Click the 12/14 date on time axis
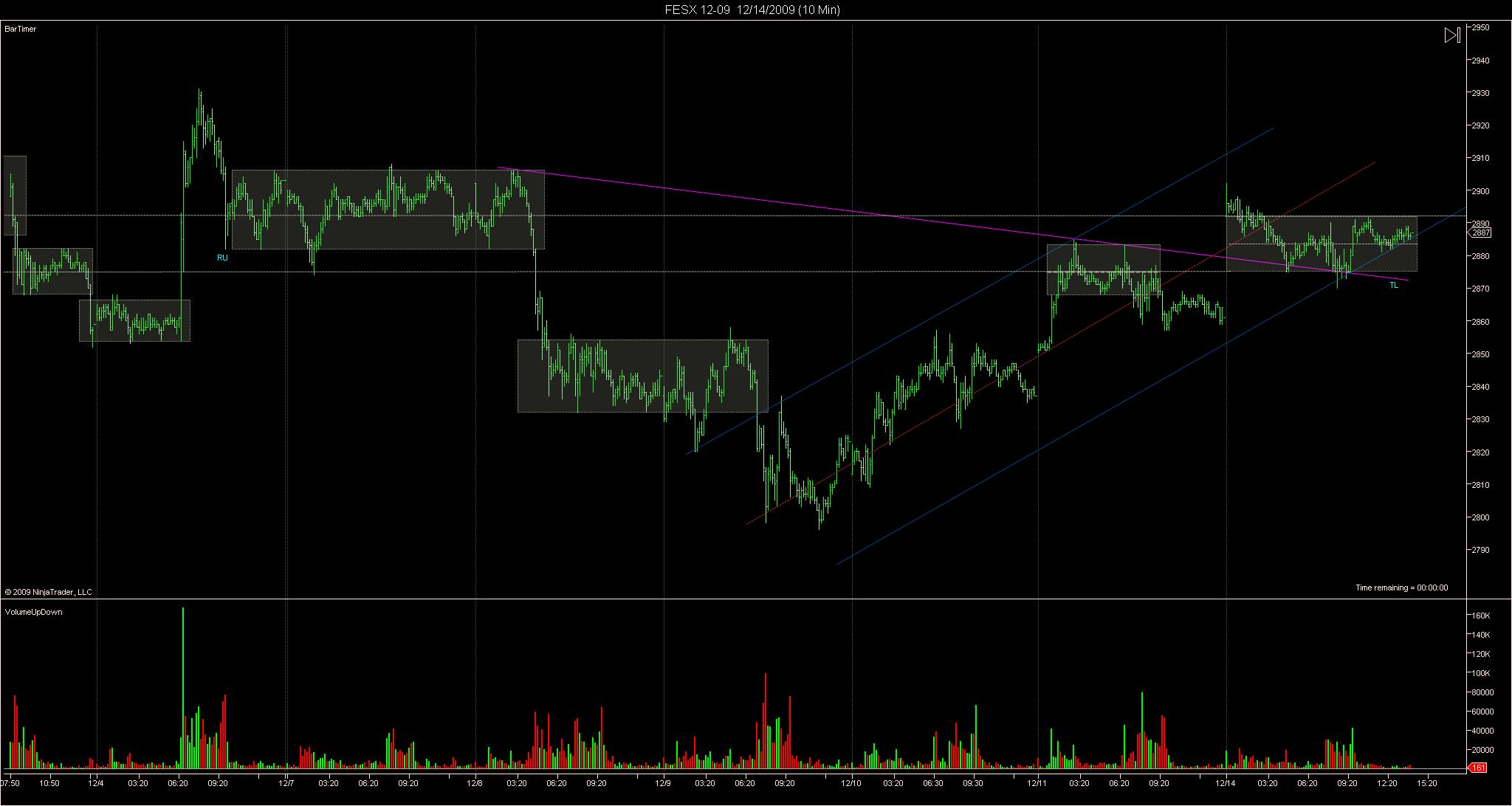Screen dimensions: 1512x806 (x=1226, y=782)
